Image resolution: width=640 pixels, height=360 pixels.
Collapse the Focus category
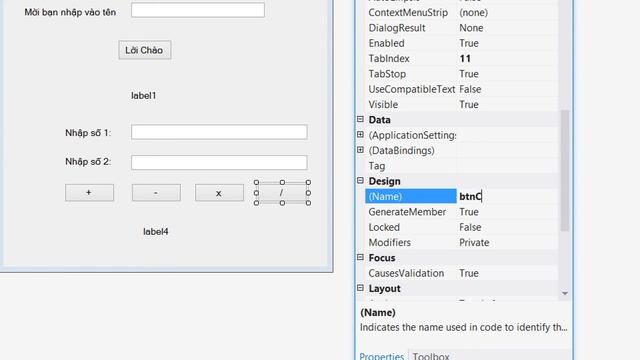pyautogui.click(x=360, y=257)
